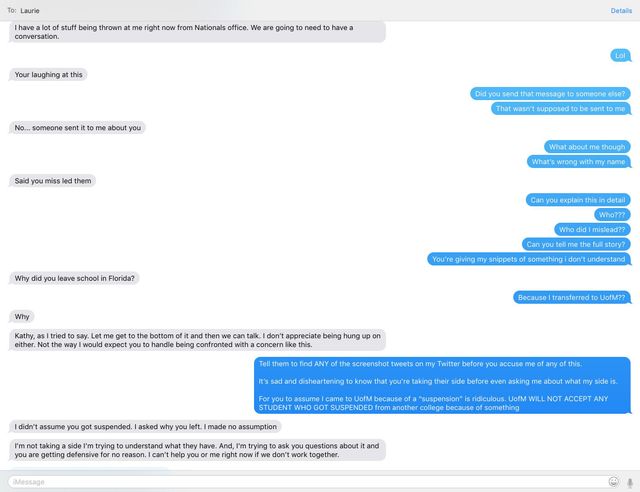Open the emoji picker icon
The width and height of the screenshot is (640, 492).
(x=613, y=482)
